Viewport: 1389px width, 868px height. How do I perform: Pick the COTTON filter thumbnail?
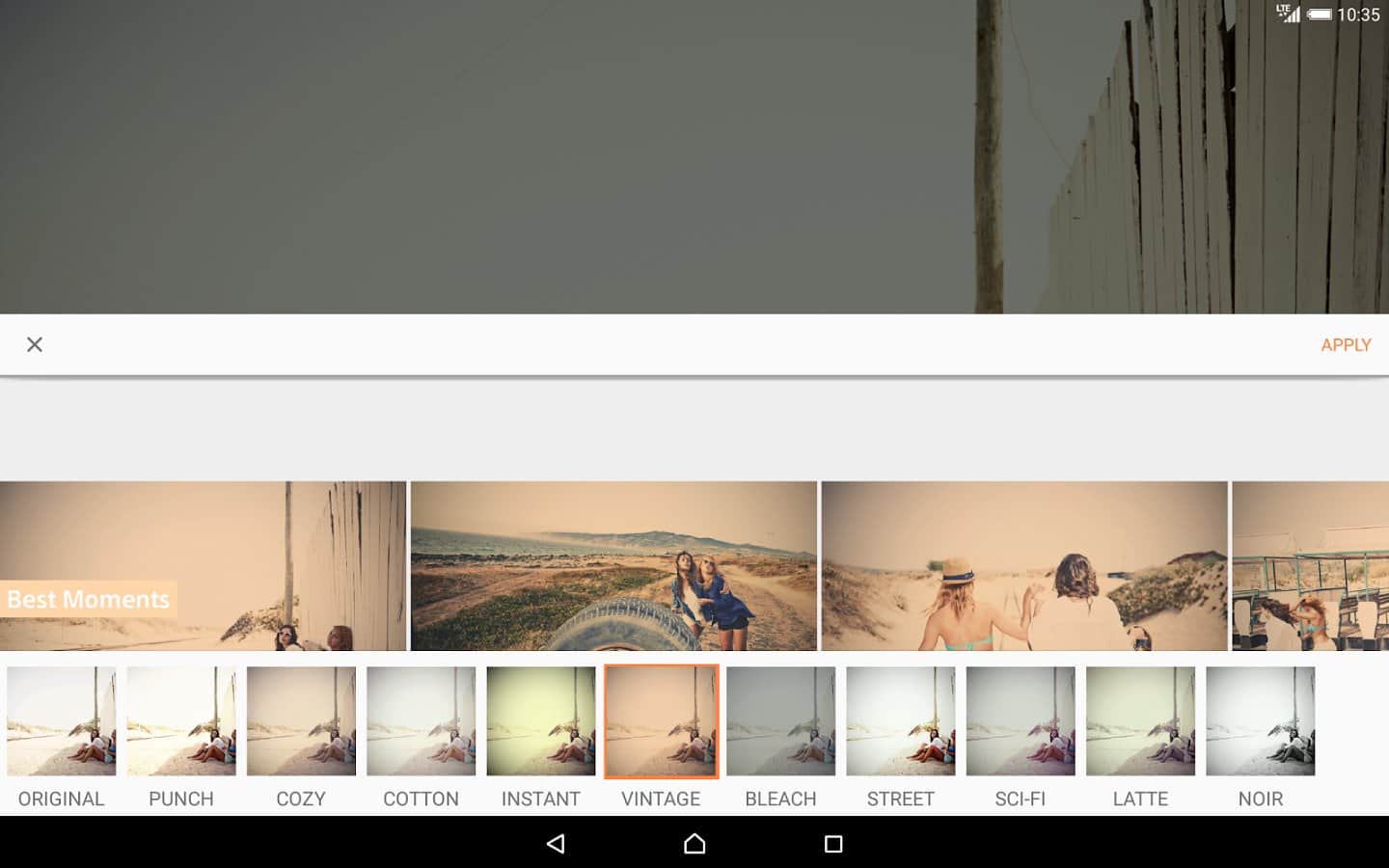pyautogui.click(x=421, y=721)
